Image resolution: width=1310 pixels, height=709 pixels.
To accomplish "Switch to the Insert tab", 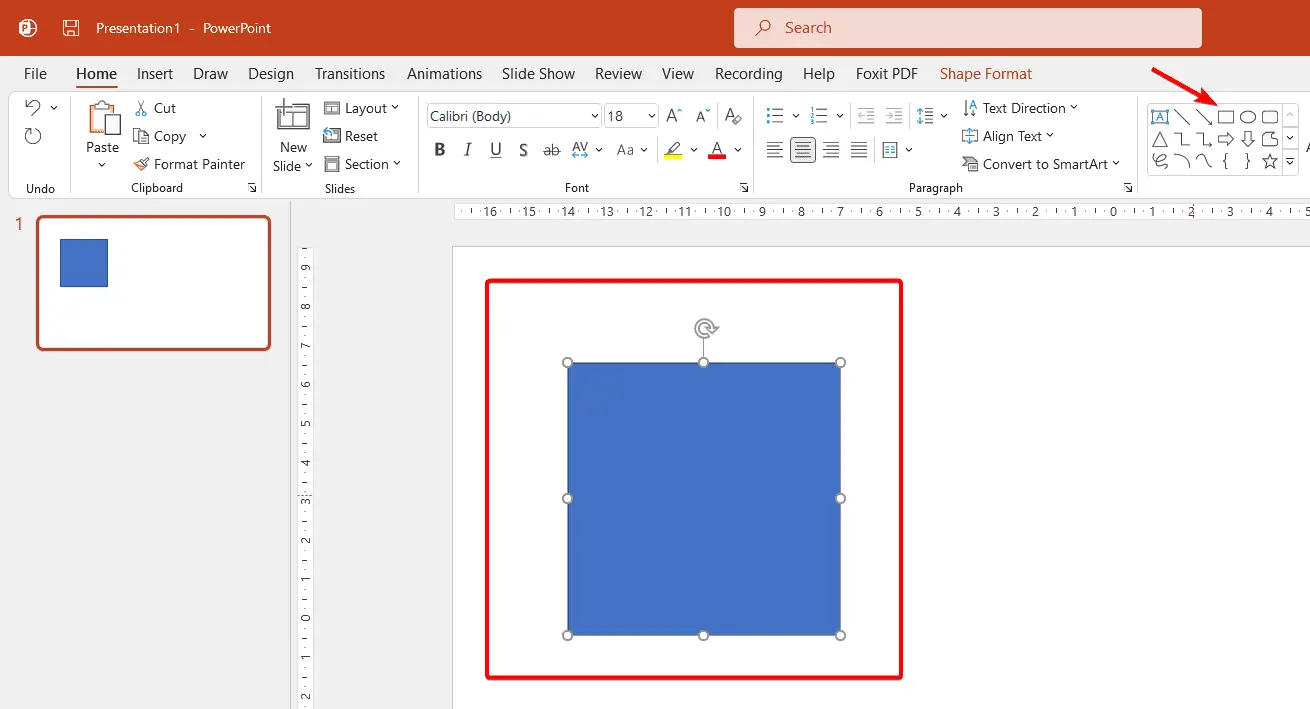I will (x=155, y=73).
